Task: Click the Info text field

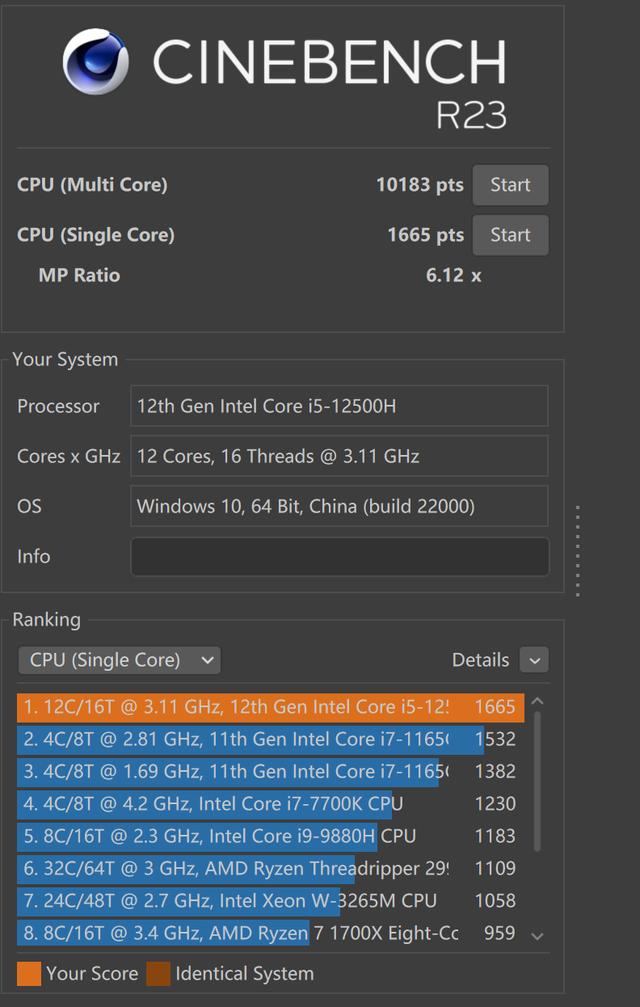Action: 339,557
